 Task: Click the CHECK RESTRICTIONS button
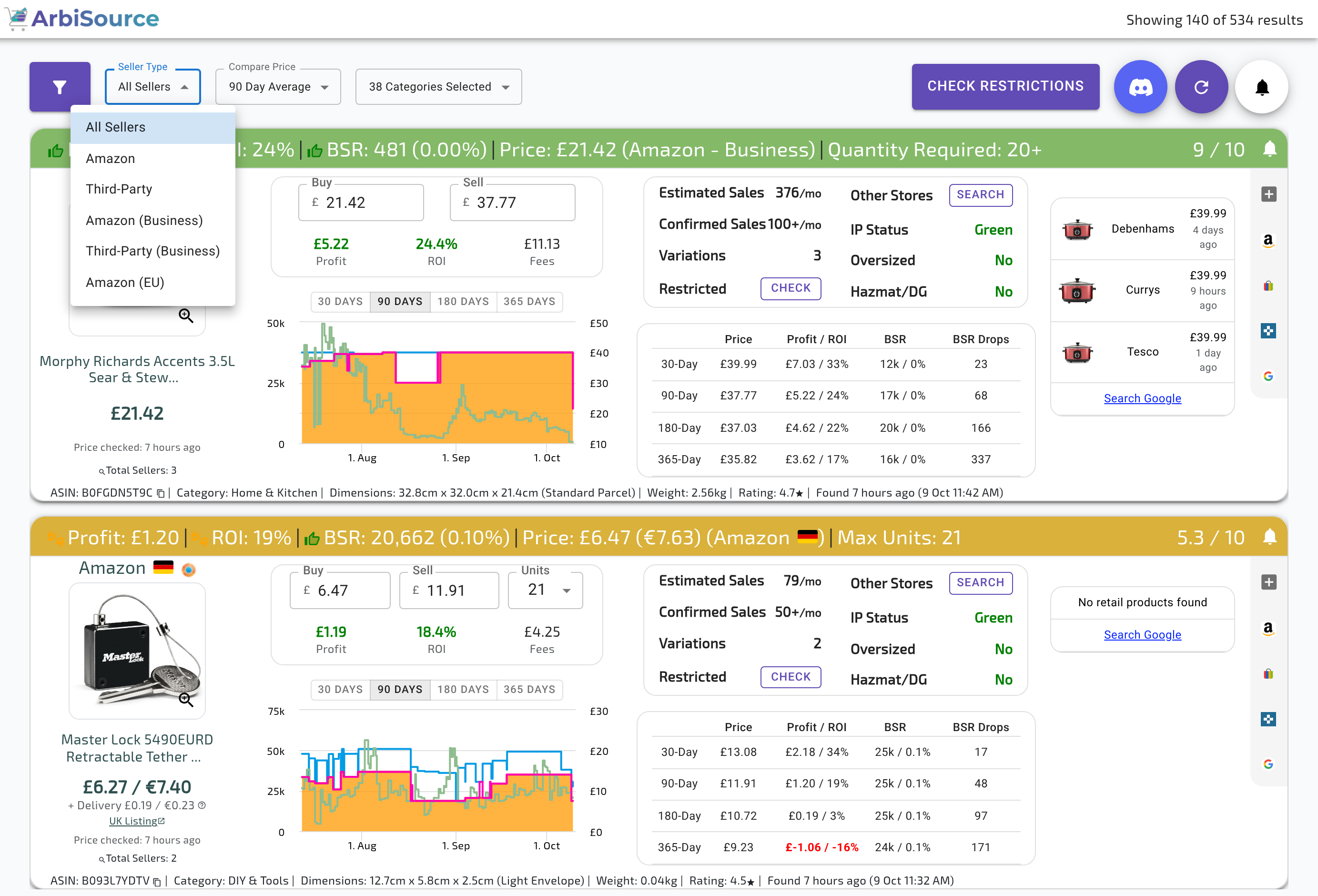[1005, 86]
